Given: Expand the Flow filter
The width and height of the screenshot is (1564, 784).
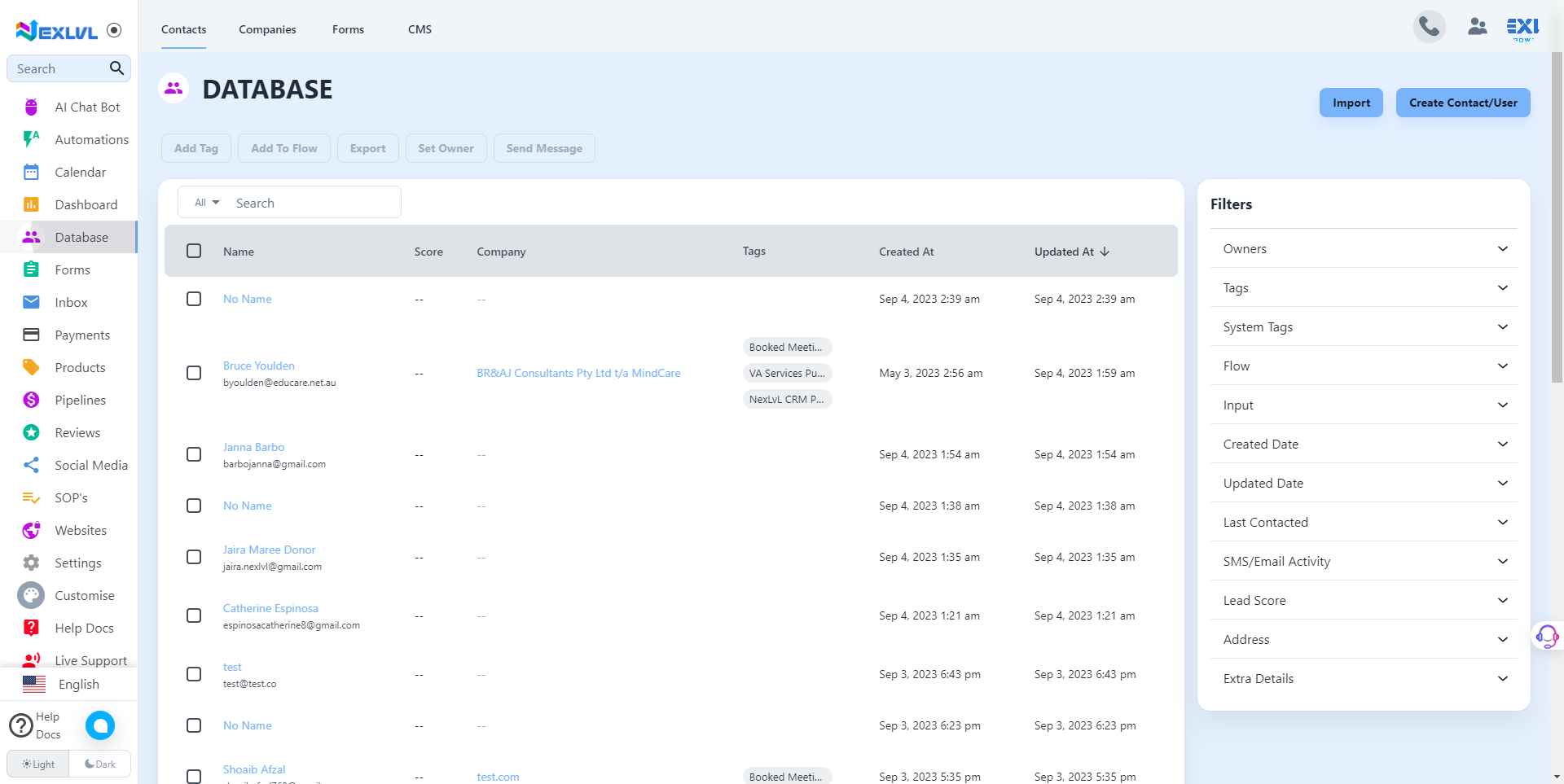Looking at the screenshot, I should 1364,366.
